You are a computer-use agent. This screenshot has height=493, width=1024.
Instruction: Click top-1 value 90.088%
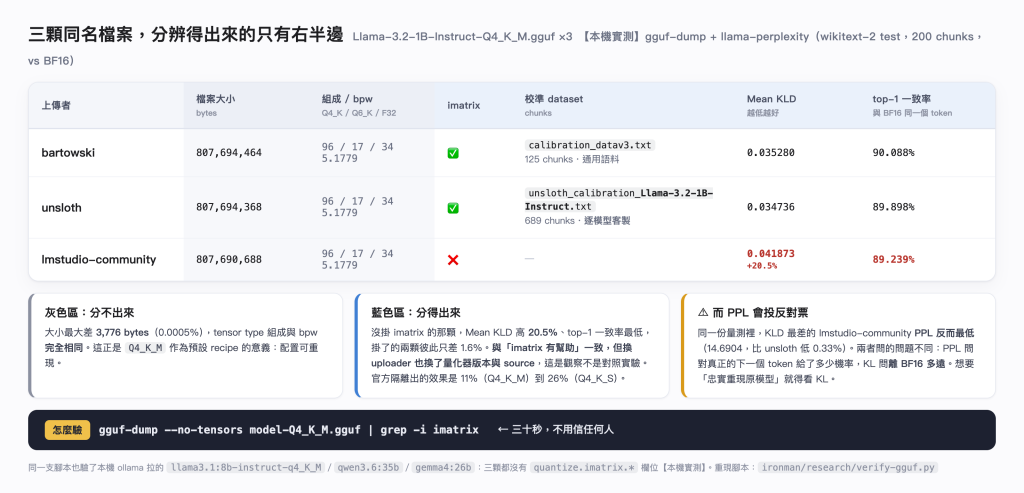(x=893, y=153)
